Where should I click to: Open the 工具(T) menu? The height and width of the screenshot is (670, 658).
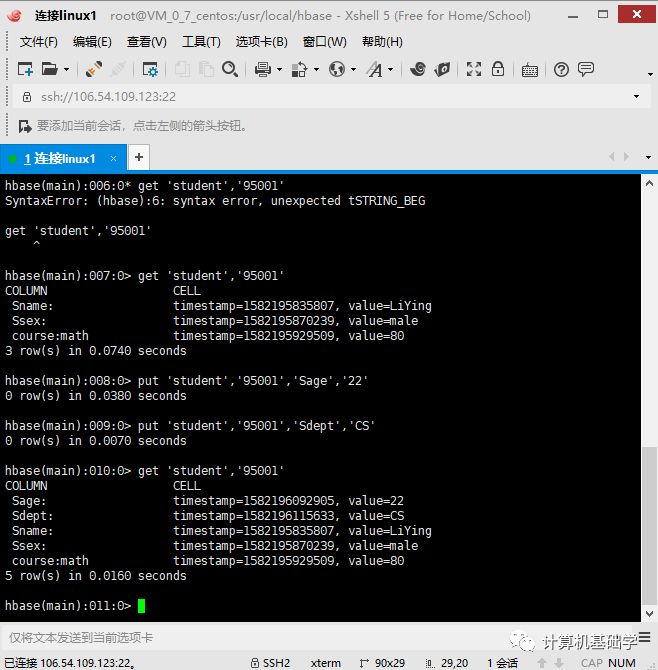201,41
